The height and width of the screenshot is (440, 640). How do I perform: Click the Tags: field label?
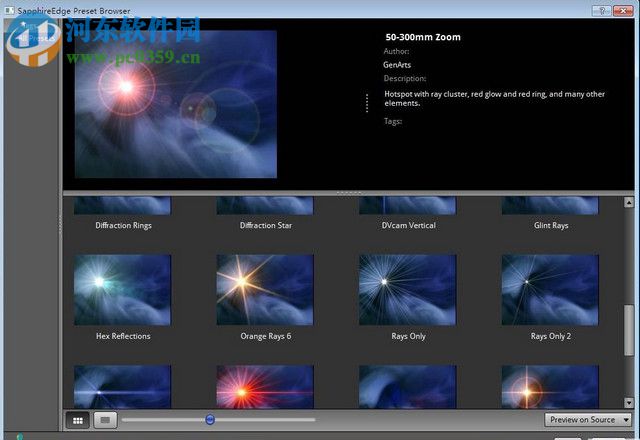pyautogui.click(x=393, y=121)
